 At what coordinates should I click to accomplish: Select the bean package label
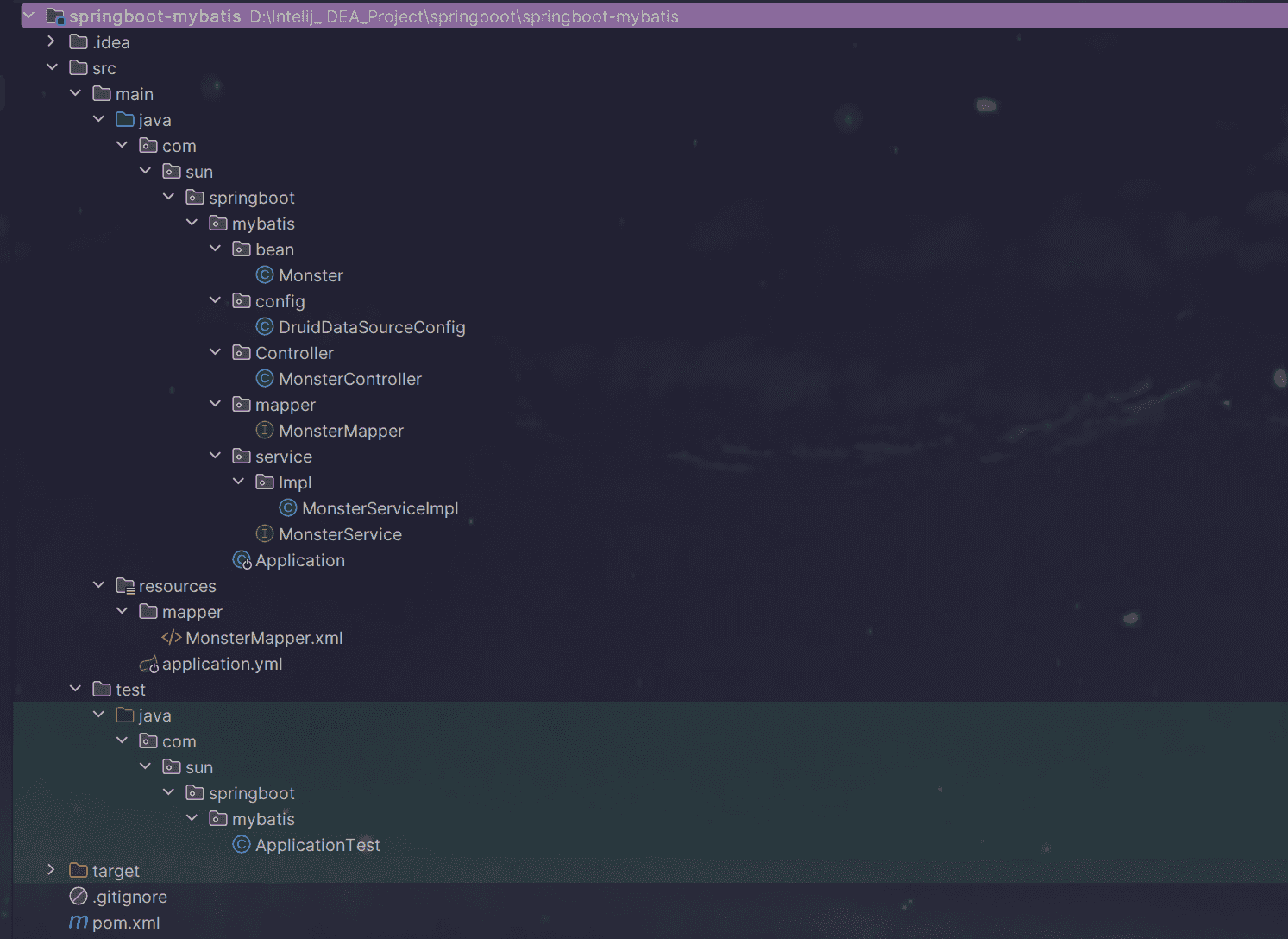point(274,249)
